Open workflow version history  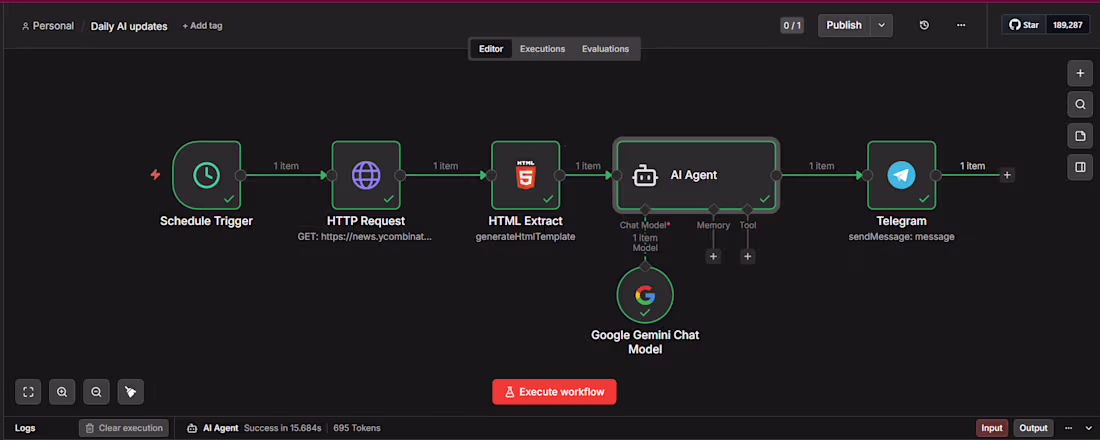925,25
